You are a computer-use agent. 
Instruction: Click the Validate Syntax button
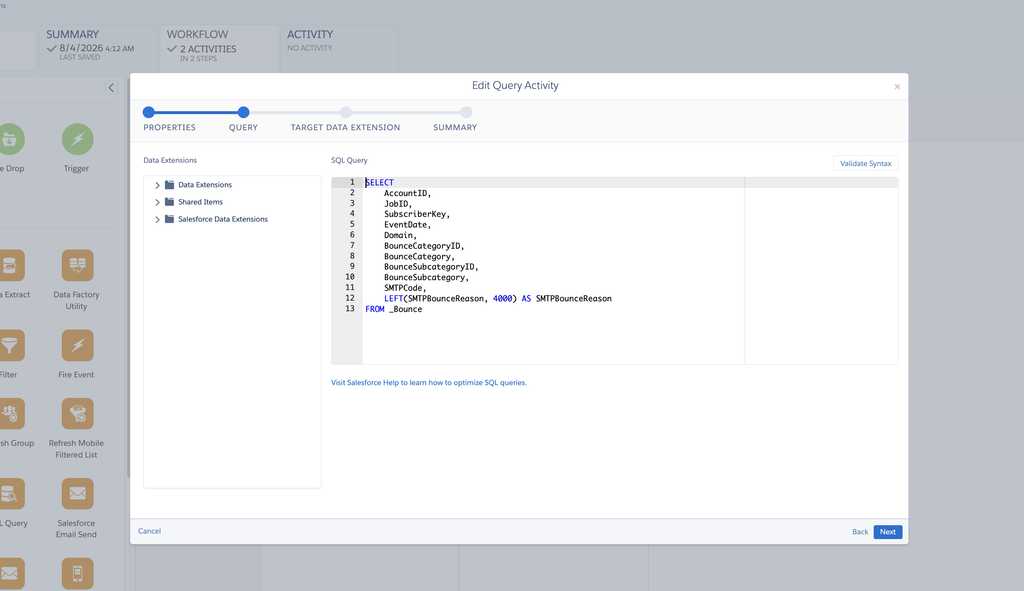(865, 163)
